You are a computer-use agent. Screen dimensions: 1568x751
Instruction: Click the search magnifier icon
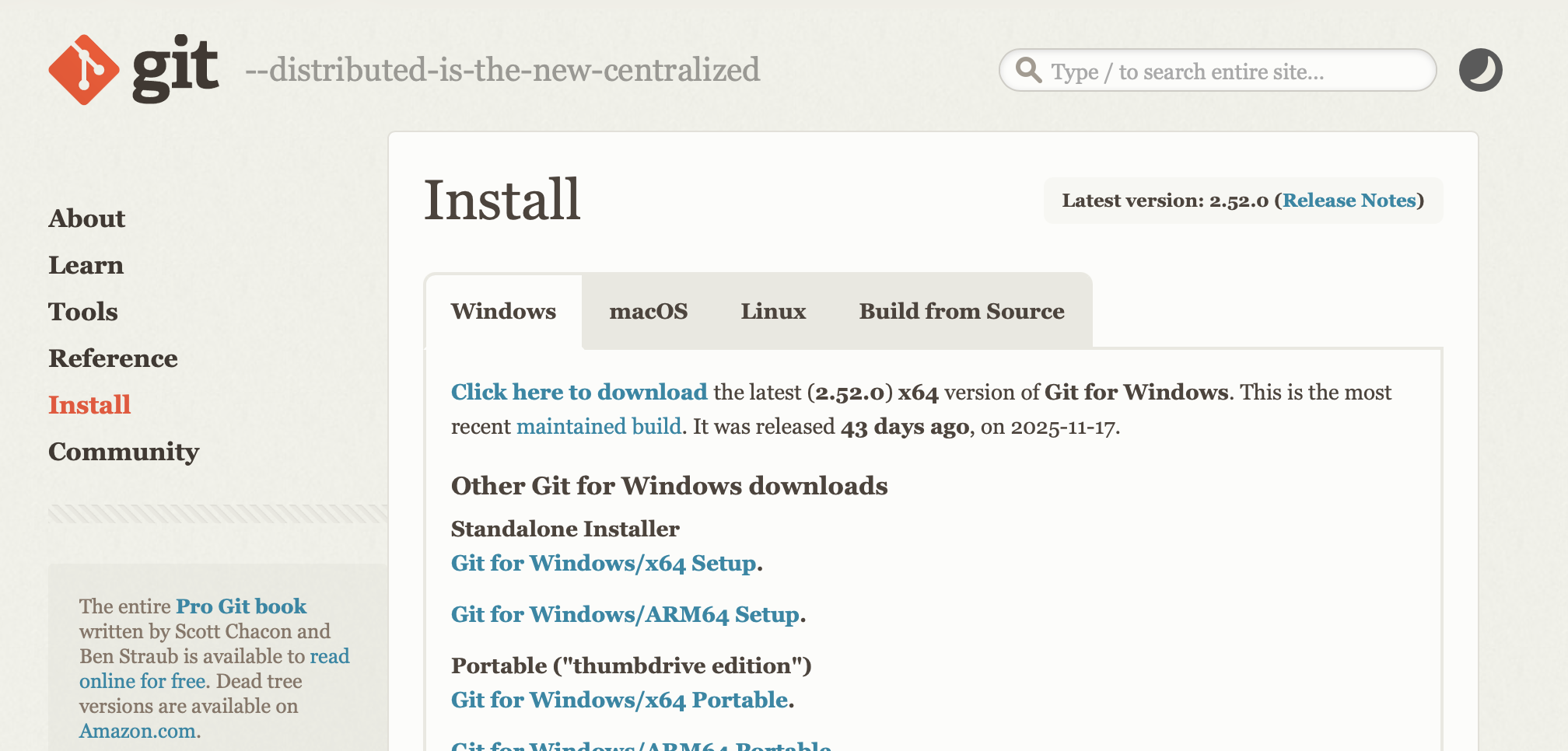click(x=1028, y=70)
